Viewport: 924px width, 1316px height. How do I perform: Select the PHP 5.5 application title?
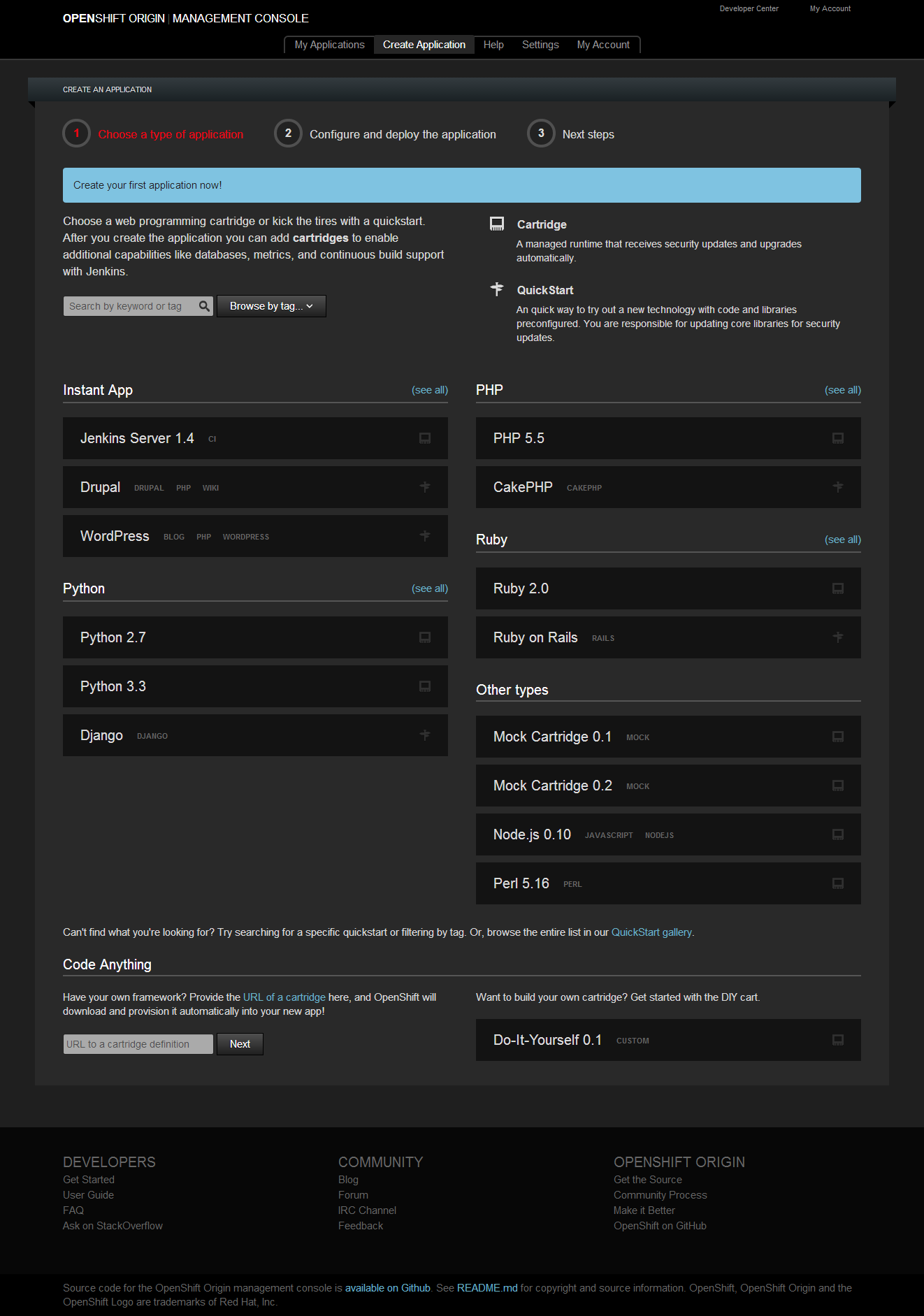point(519,438)
